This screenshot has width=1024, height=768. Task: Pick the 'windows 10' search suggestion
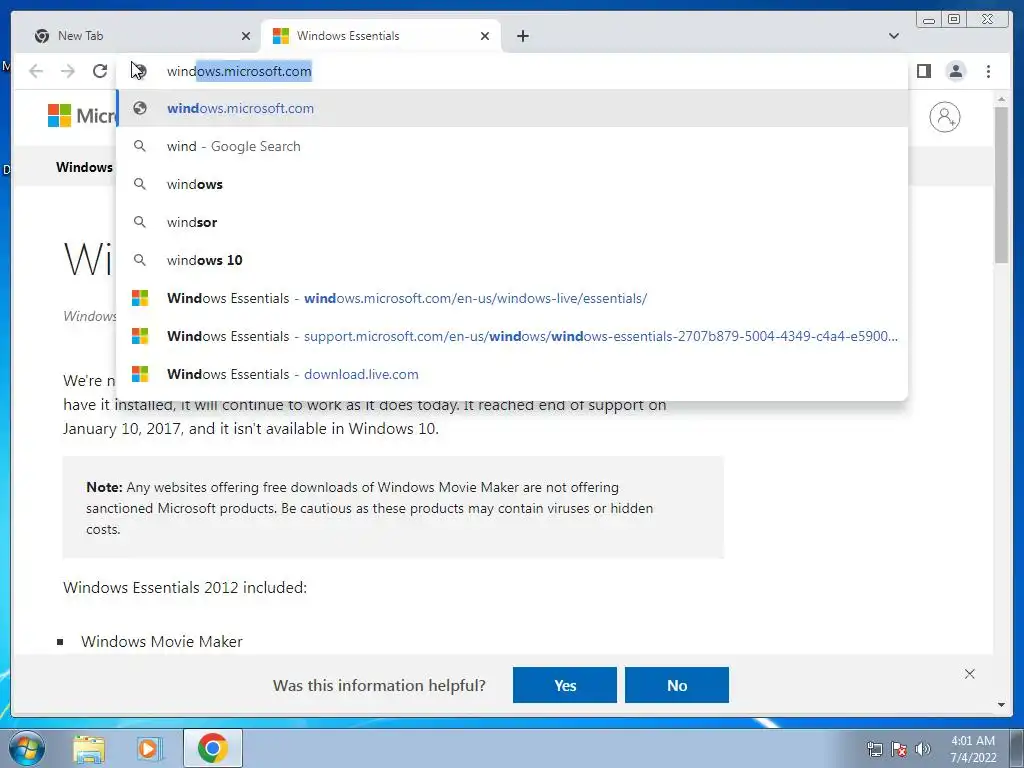[x=512, y=260]
